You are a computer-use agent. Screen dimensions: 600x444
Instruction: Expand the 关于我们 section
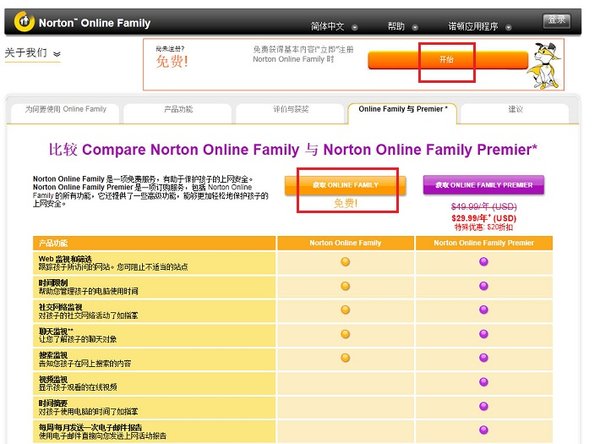pyautogui.click(x=33, y=53)
